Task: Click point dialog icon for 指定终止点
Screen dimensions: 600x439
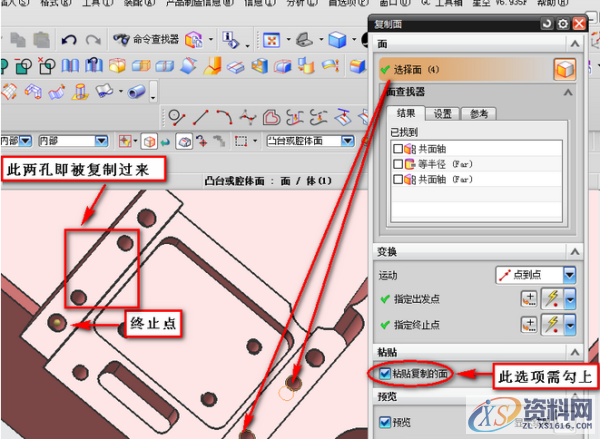Action: (529, 325)
